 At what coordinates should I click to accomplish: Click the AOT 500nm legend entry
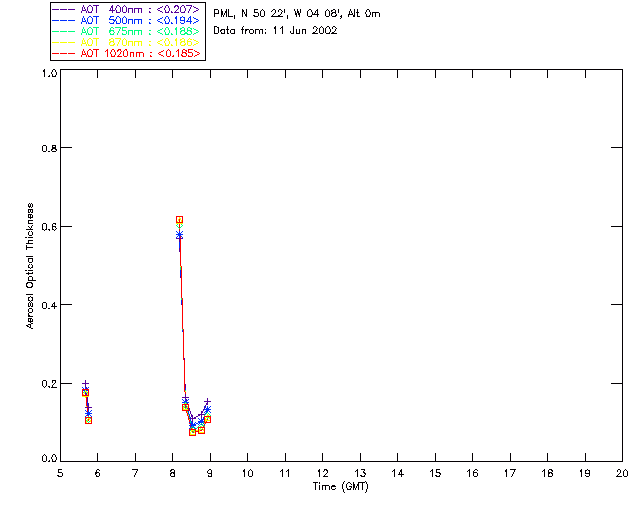click(126, 20)
